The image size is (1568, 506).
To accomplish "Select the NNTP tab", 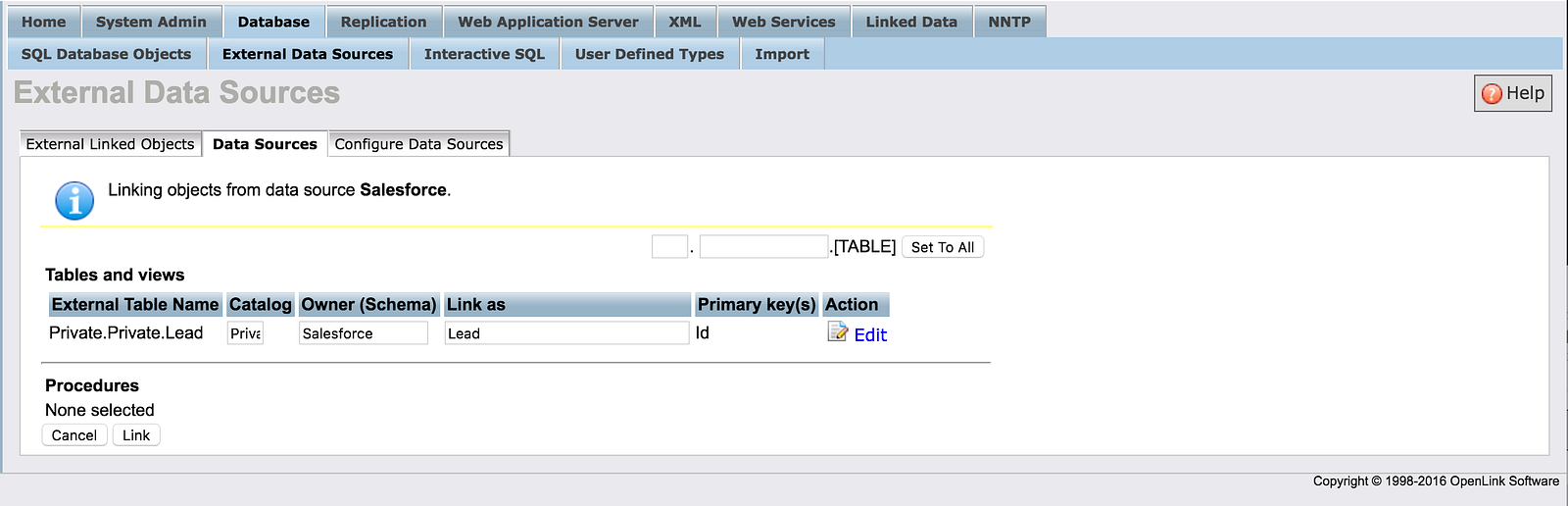I will coord(1008,22).
